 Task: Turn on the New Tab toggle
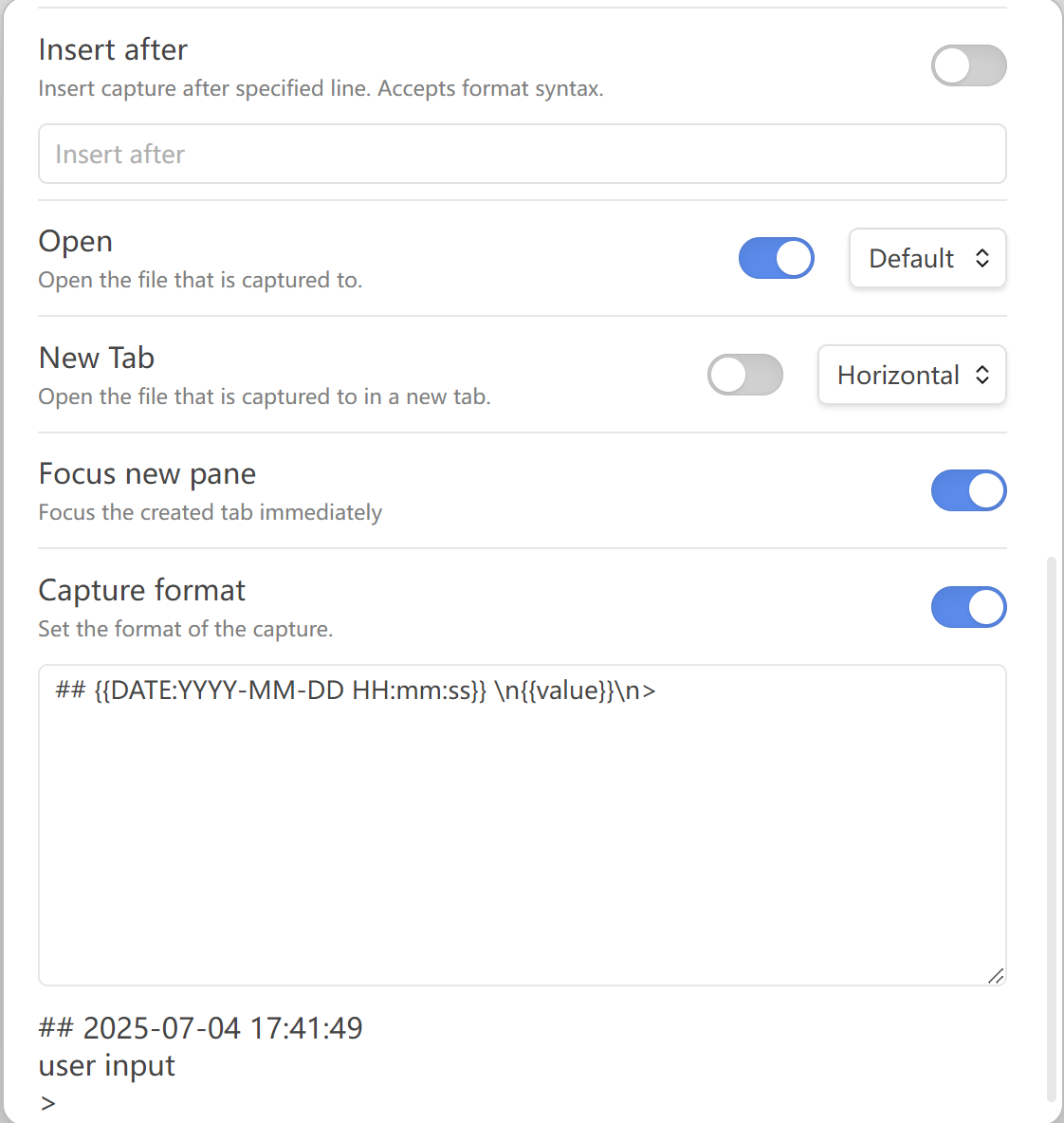pyautogui.click(x=745, y=375)
